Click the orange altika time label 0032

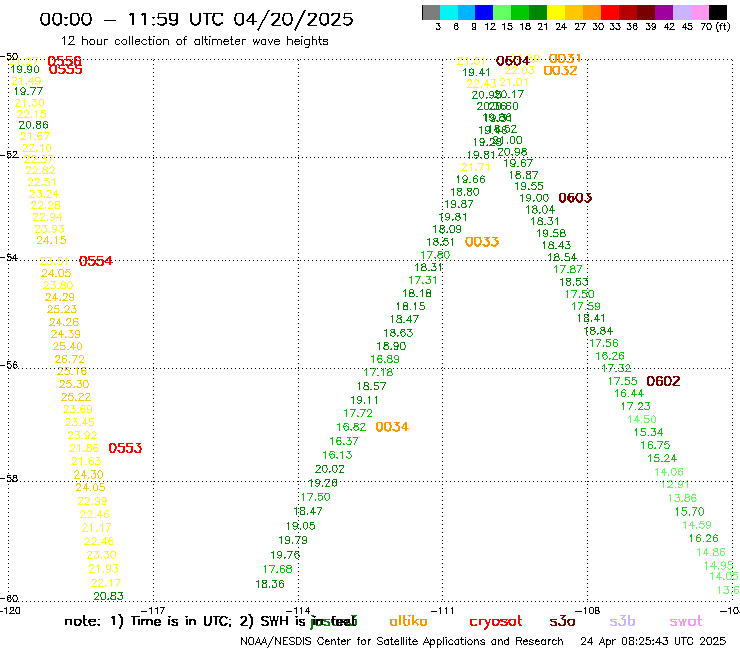tap(560, 71)
